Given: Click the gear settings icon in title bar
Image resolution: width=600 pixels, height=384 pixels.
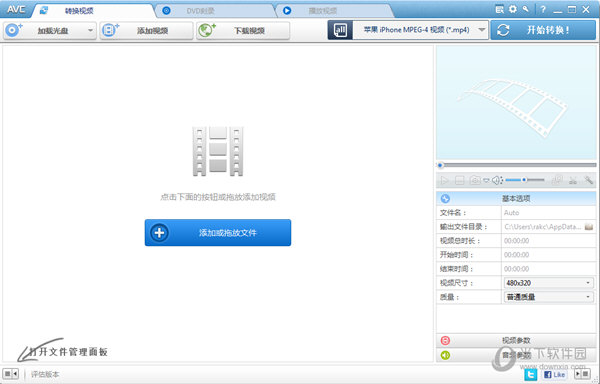Looking at the screenshot, I should pos(513,9).
